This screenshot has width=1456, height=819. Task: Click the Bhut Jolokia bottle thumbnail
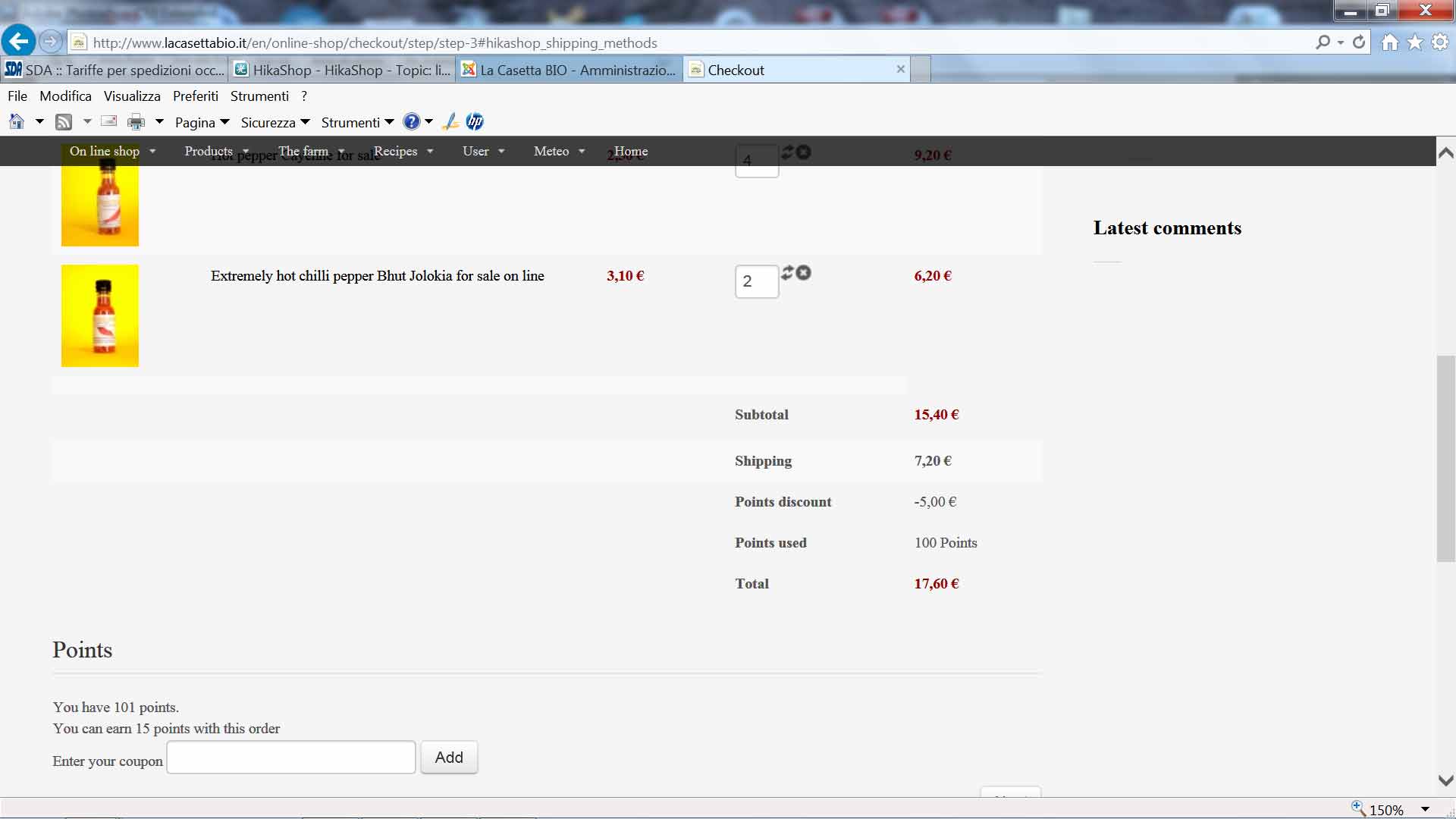[x=100, y=315]
